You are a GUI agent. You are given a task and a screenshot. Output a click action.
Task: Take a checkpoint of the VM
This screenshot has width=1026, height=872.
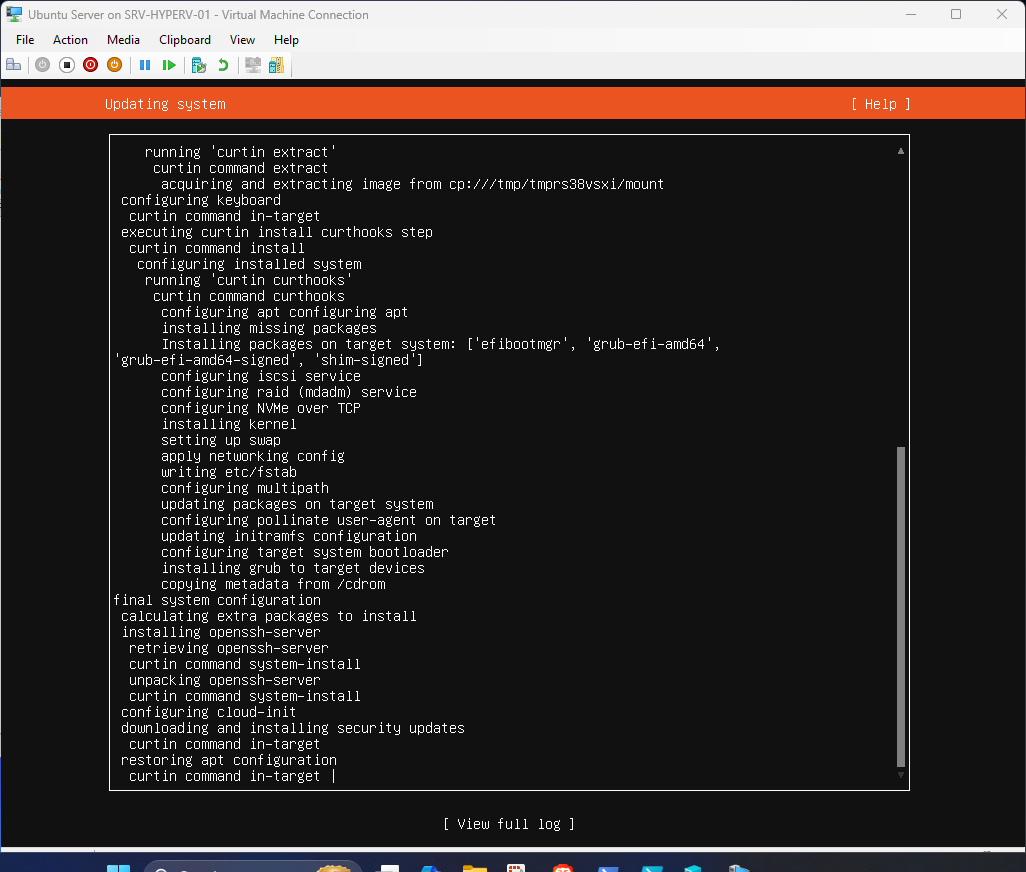(x=197, y=64)
